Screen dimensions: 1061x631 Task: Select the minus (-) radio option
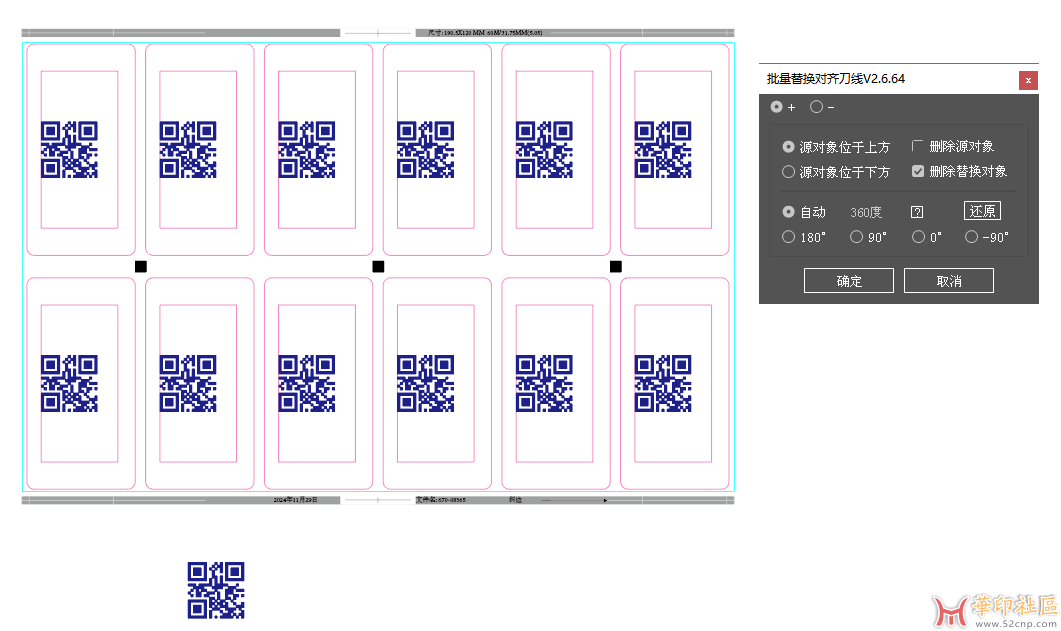(816, 107)
